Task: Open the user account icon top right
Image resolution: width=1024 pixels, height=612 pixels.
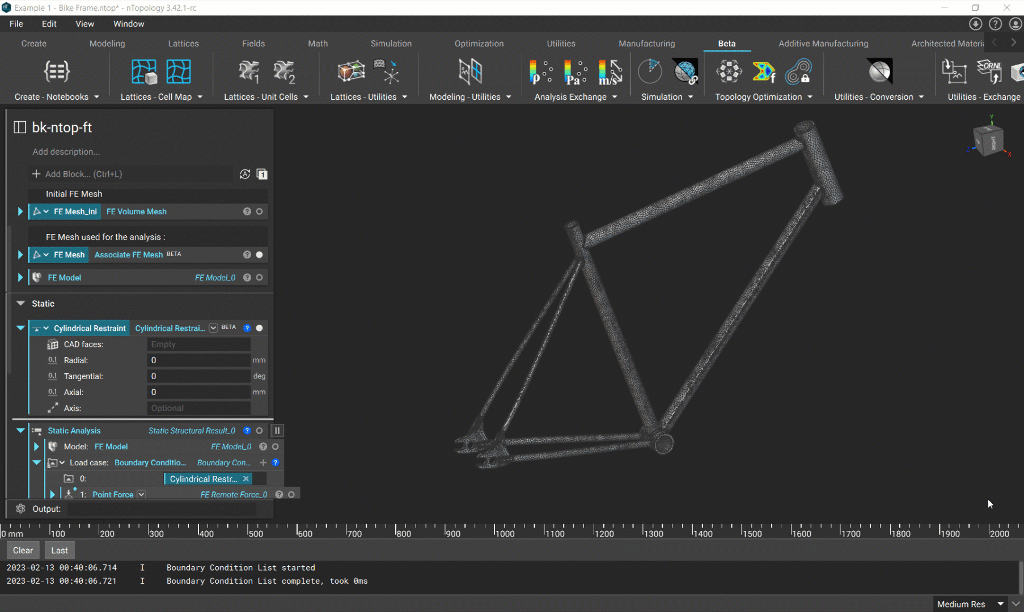Action: point(1016,24)
